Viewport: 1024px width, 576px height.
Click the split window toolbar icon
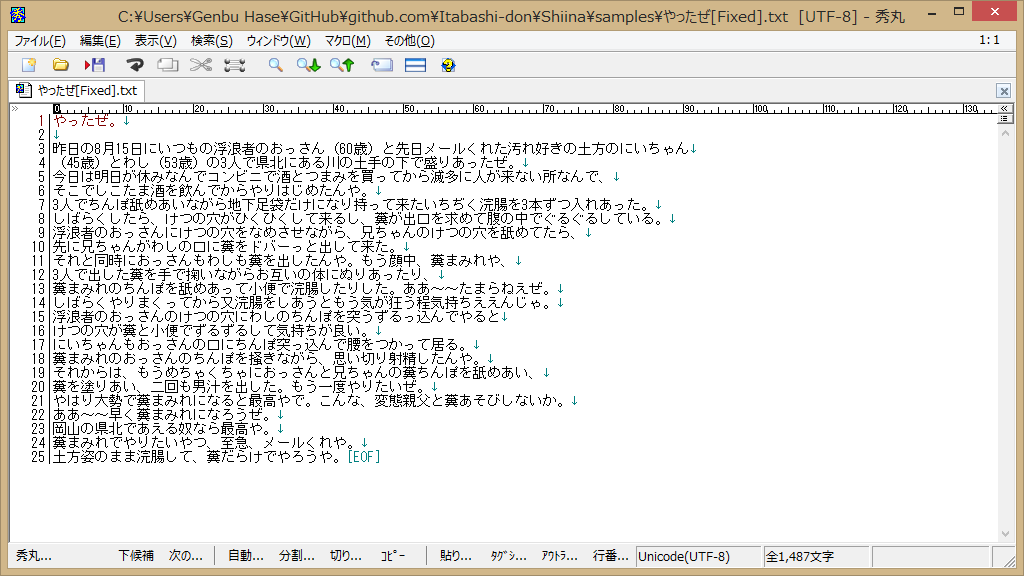tap(415, 65)
